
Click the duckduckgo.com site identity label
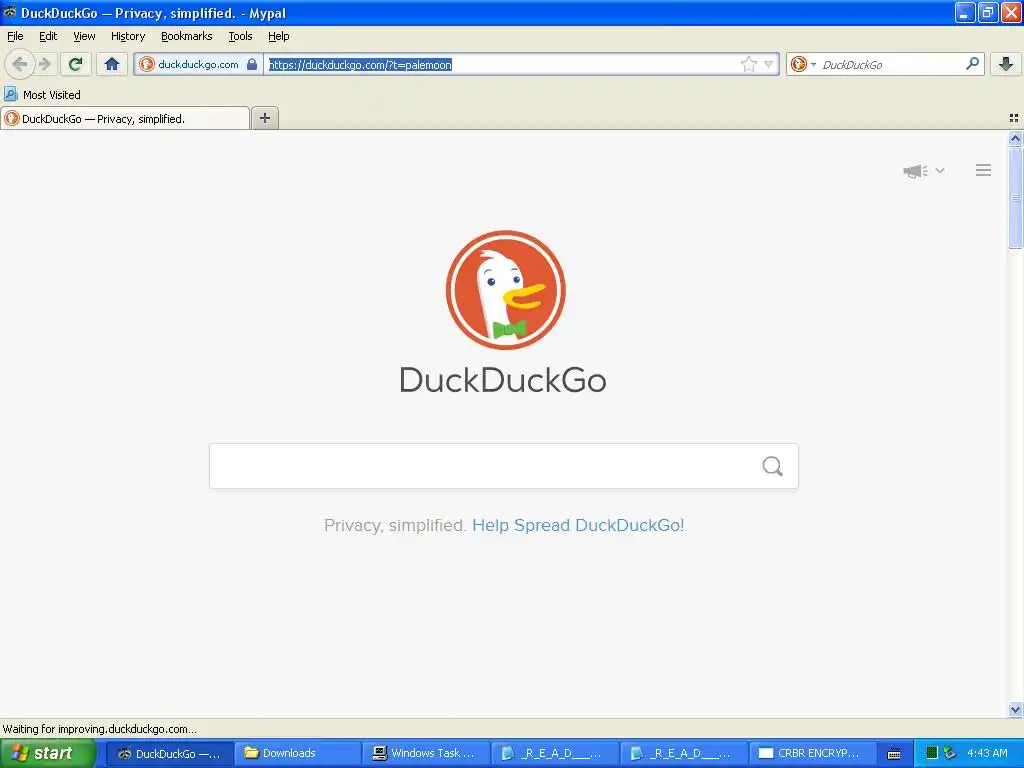[198, 64]
